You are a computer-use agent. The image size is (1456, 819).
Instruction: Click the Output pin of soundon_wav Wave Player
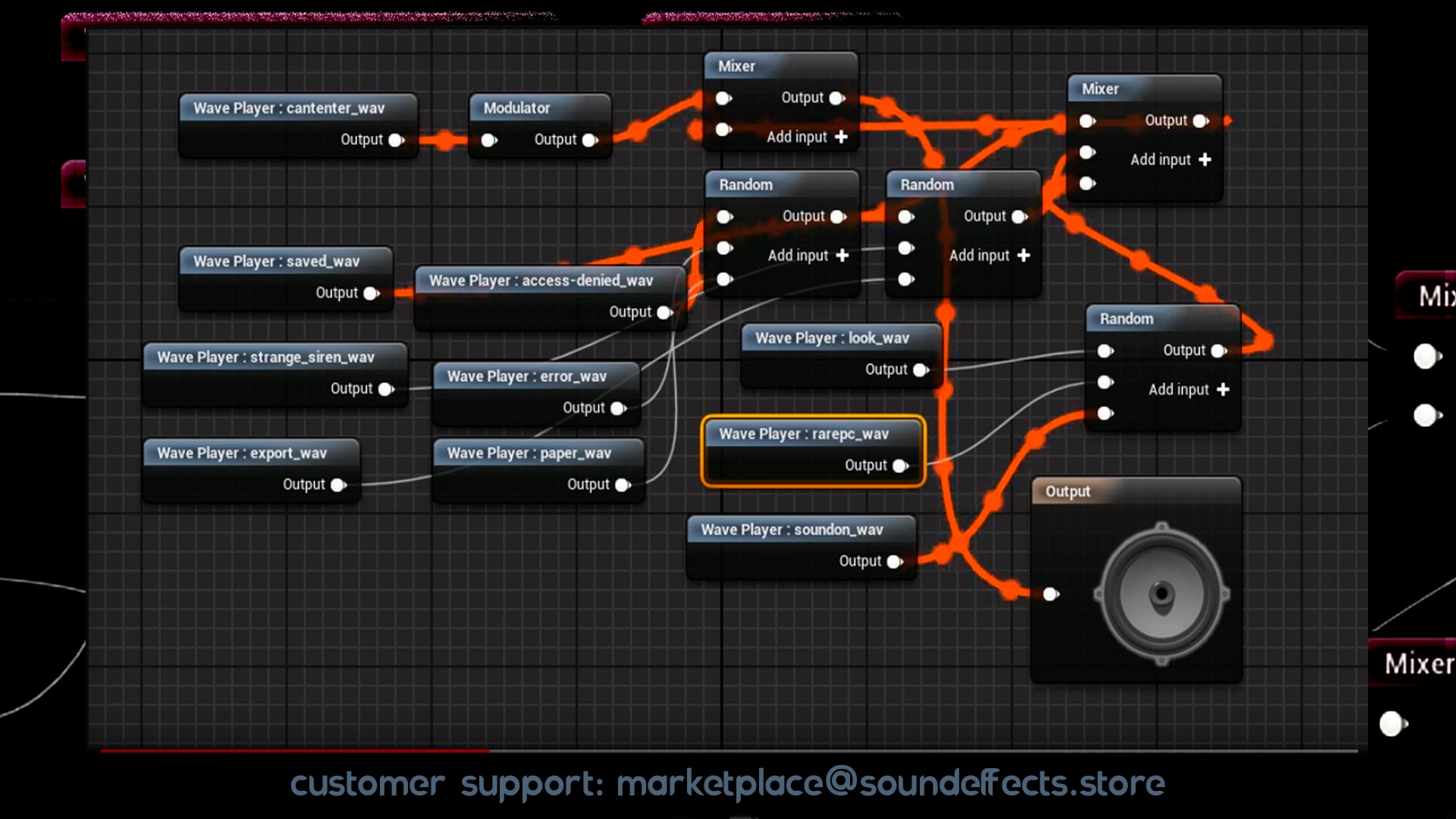896,561
